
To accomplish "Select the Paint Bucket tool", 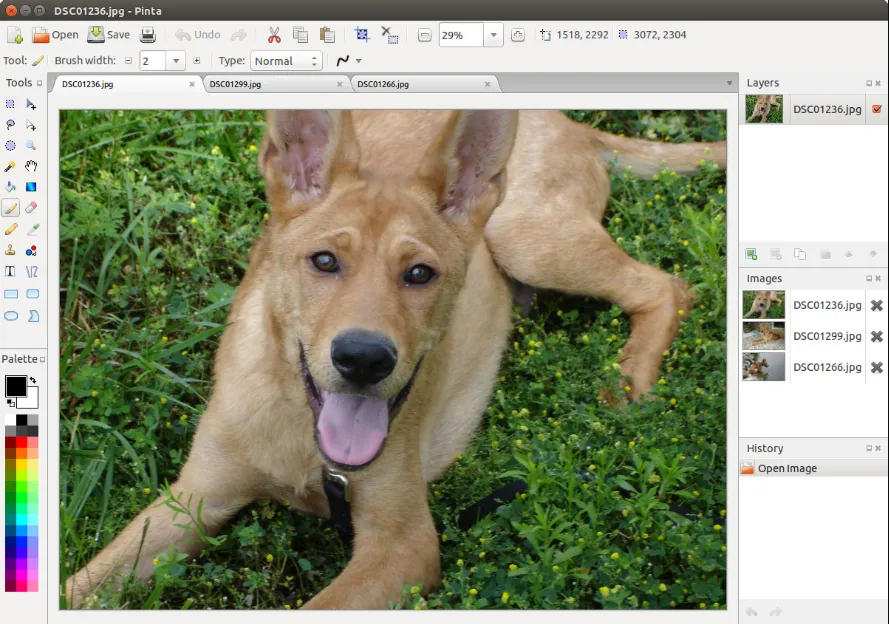I will [x=11, y=187].
